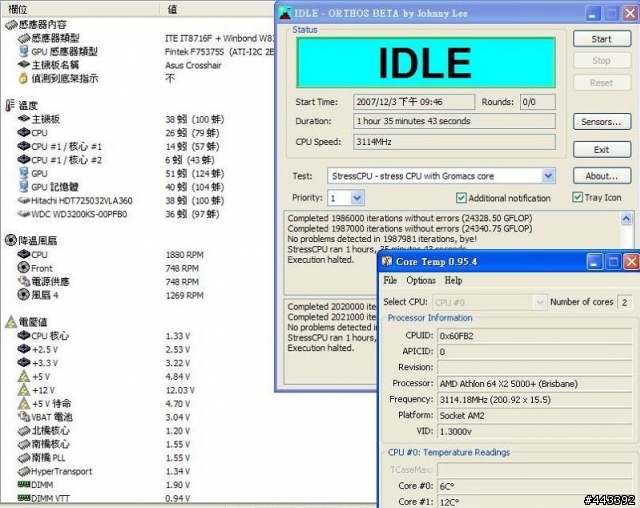Click the Core #0 temperature field

(x=535, y=486)
